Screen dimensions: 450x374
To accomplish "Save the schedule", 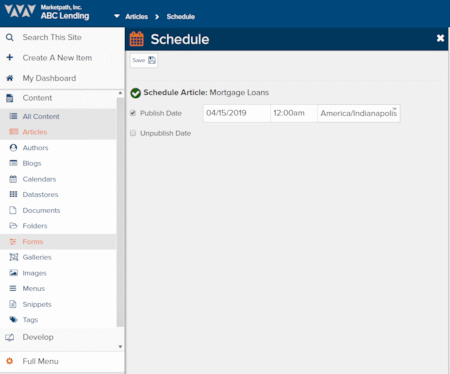I will (144, 60).
